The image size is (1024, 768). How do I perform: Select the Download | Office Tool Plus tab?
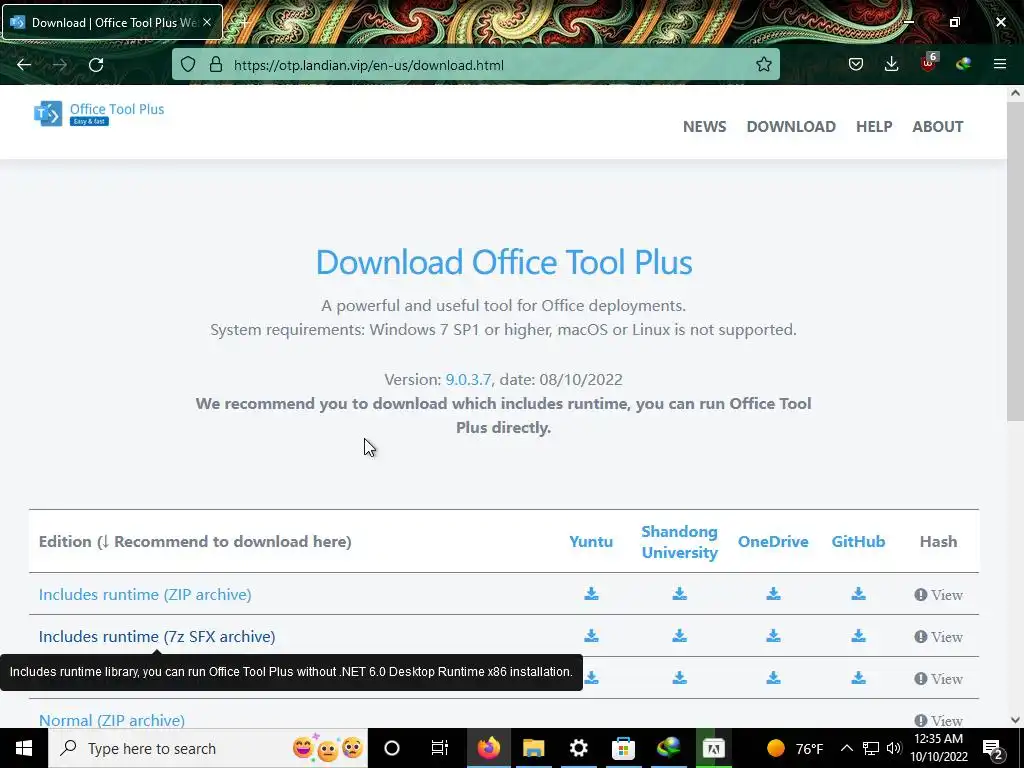coord(112,22)
